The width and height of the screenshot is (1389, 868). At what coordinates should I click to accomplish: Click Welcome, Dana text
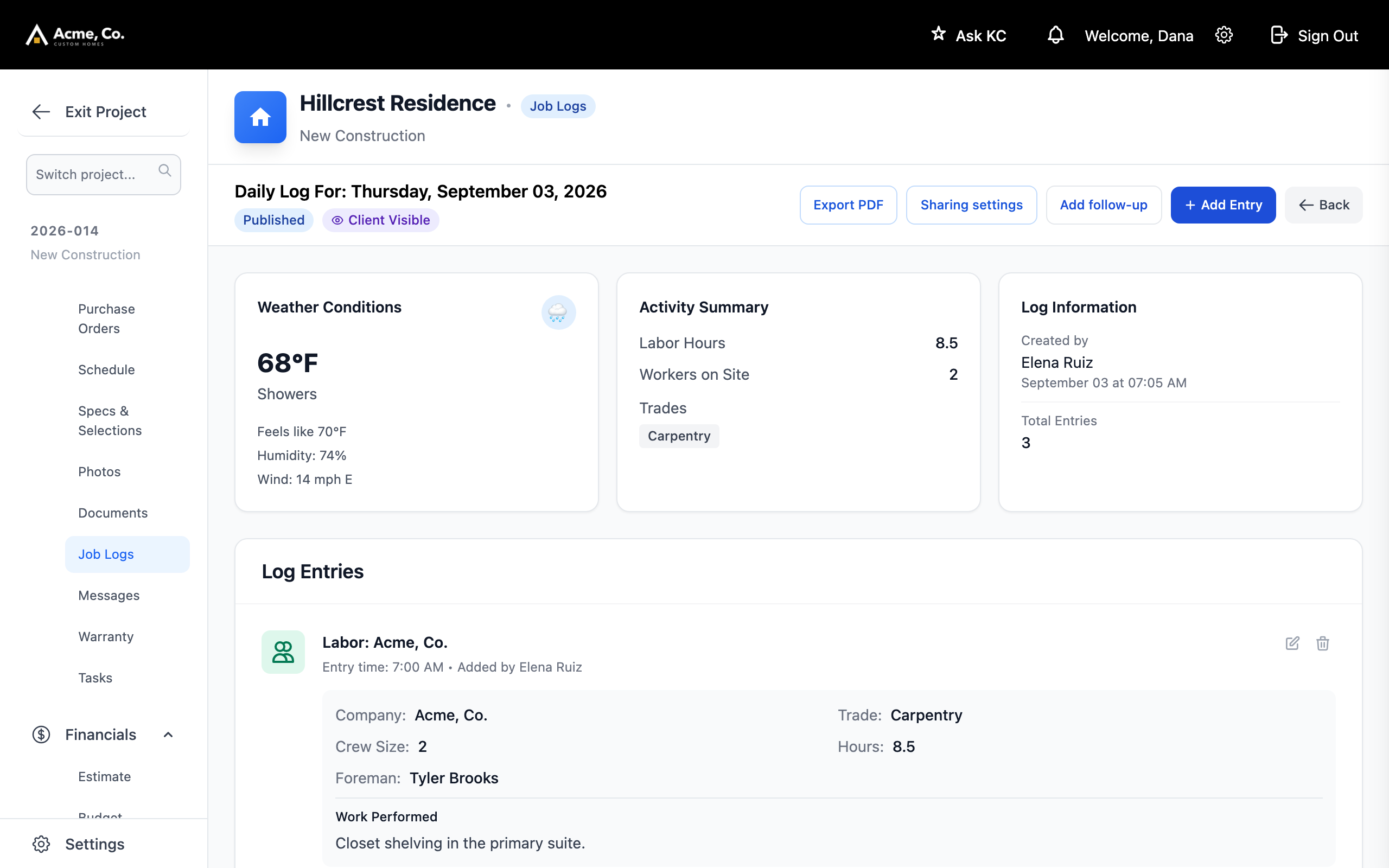pos(1139,36)
